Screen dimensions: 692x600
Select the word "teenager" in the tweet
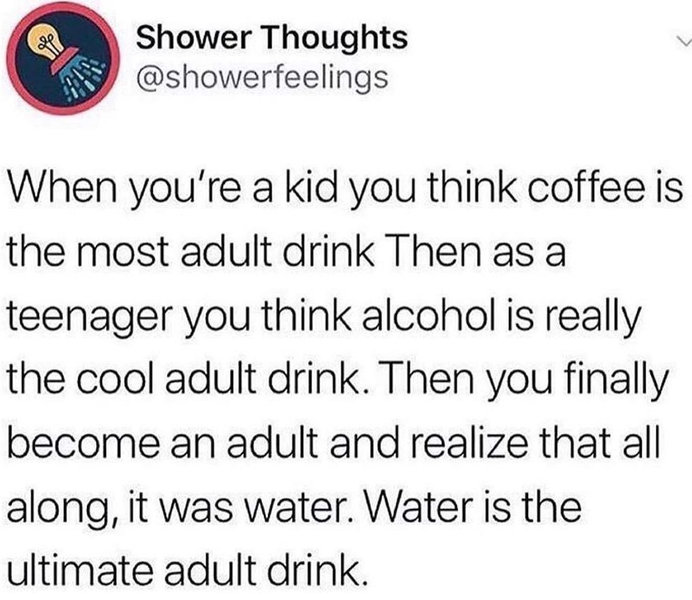(x=90, y=319)
